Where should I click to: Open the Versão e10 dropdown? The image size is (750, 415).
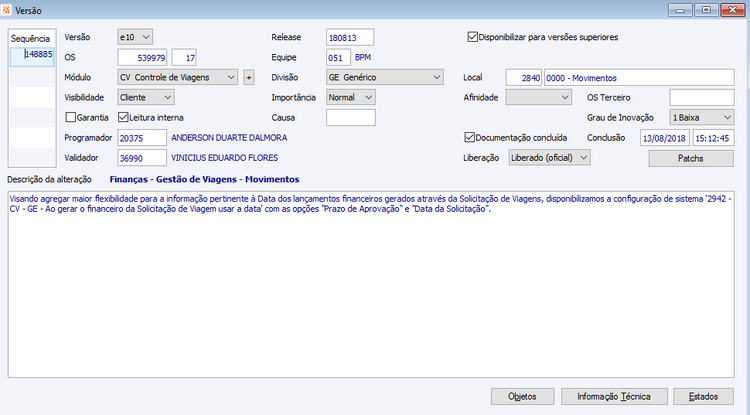pyautogui.click(x=135, y=37)
